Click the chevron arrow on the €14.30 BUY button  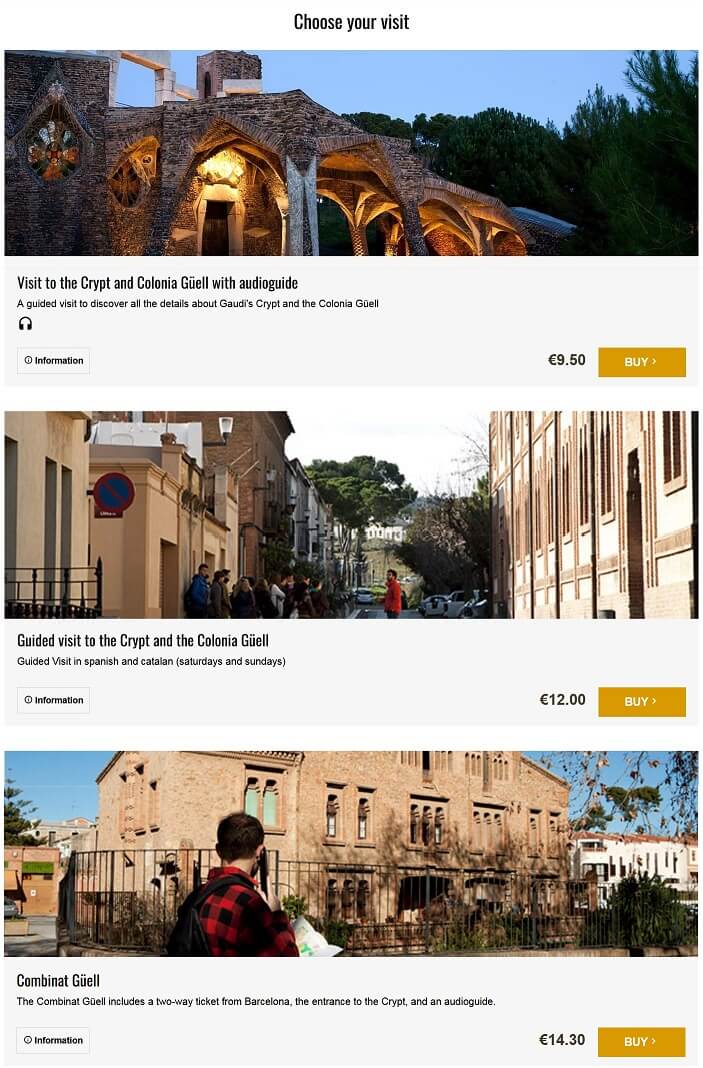click(655, 1041)
